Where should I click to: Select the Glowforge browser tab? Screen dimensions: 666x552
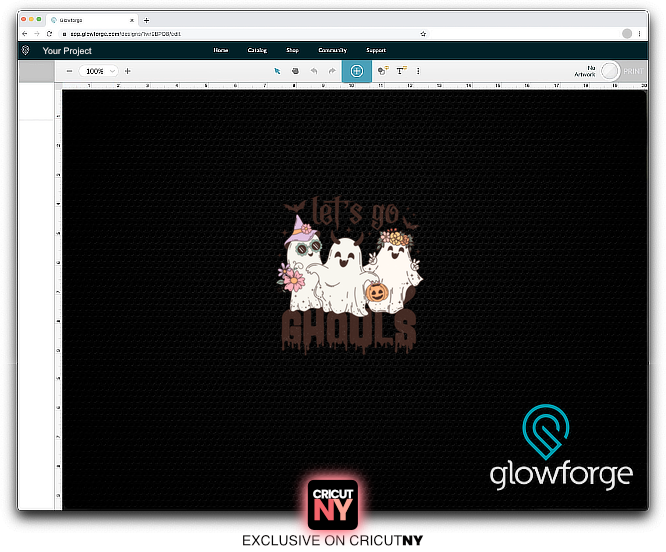click(91, 20)
